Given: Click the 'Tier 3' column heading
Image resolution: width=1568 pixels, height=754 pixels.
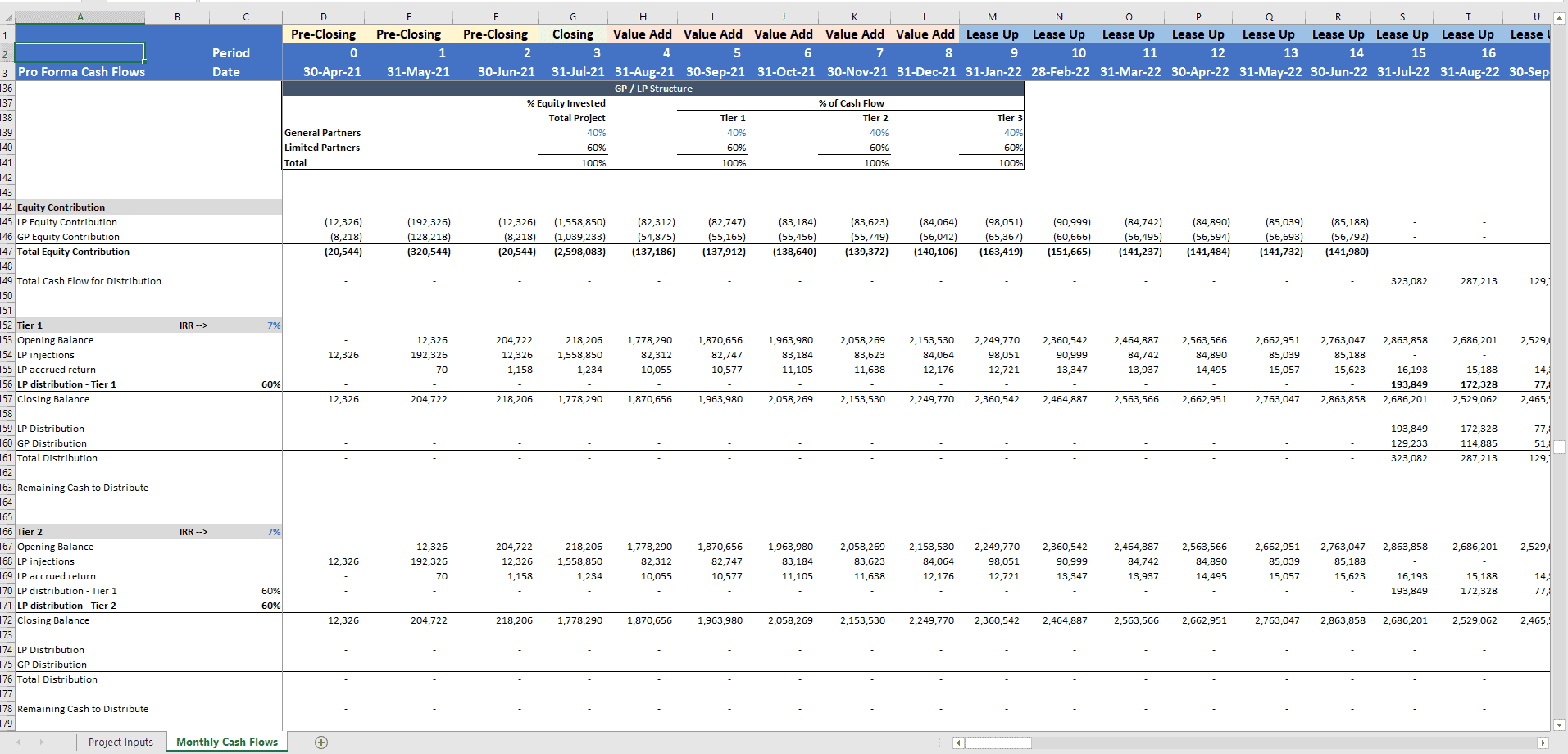Looking at the screenshot, I should (1010, 118).
